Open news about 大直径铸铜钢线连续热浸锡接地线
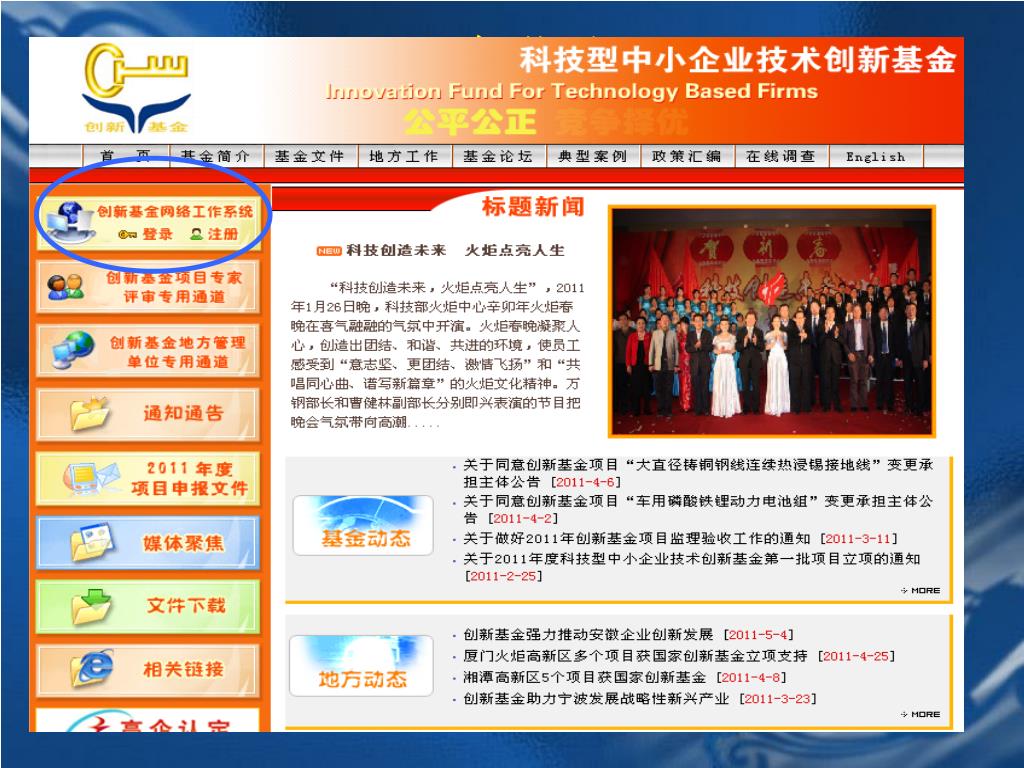Screen dimensions: 1024x768 tap(698, 473)
